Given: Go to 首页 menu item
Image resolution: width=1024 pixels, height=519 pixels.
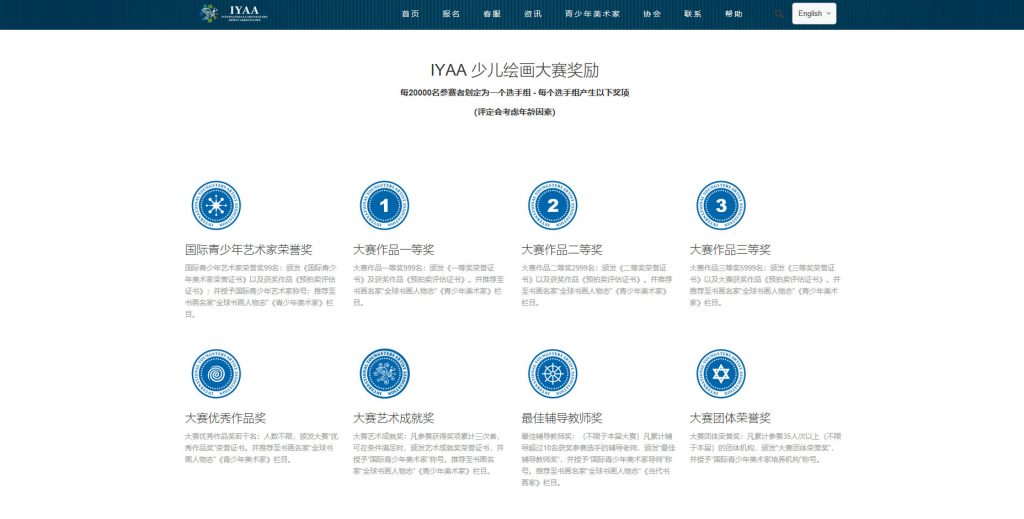Looking at the screenshot, I should click(x=410, y=14).
